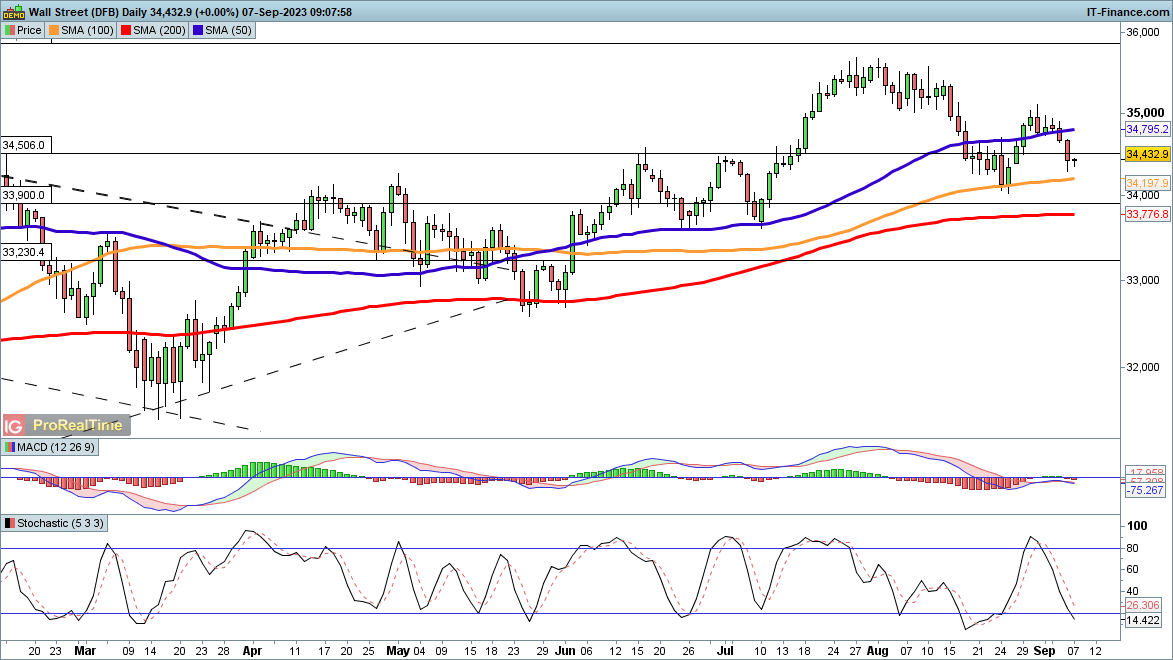Click the 33,230.4 support level label
This screenshot has width=1173, height=660.
(23, 252)
